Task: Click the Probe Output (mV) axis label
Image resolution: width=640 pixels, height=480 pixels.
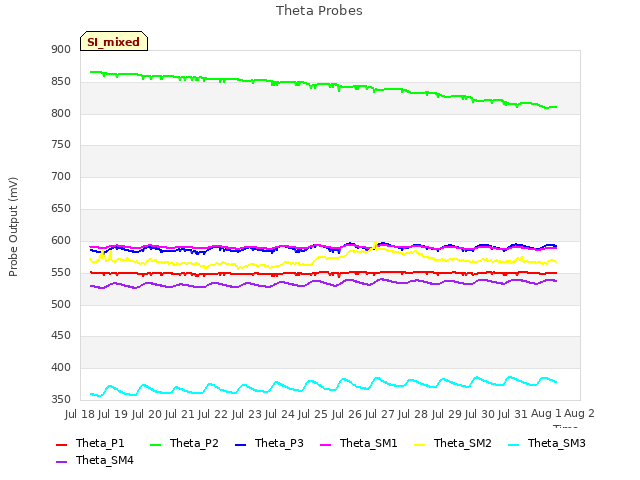Action: [x=13, y=227]
